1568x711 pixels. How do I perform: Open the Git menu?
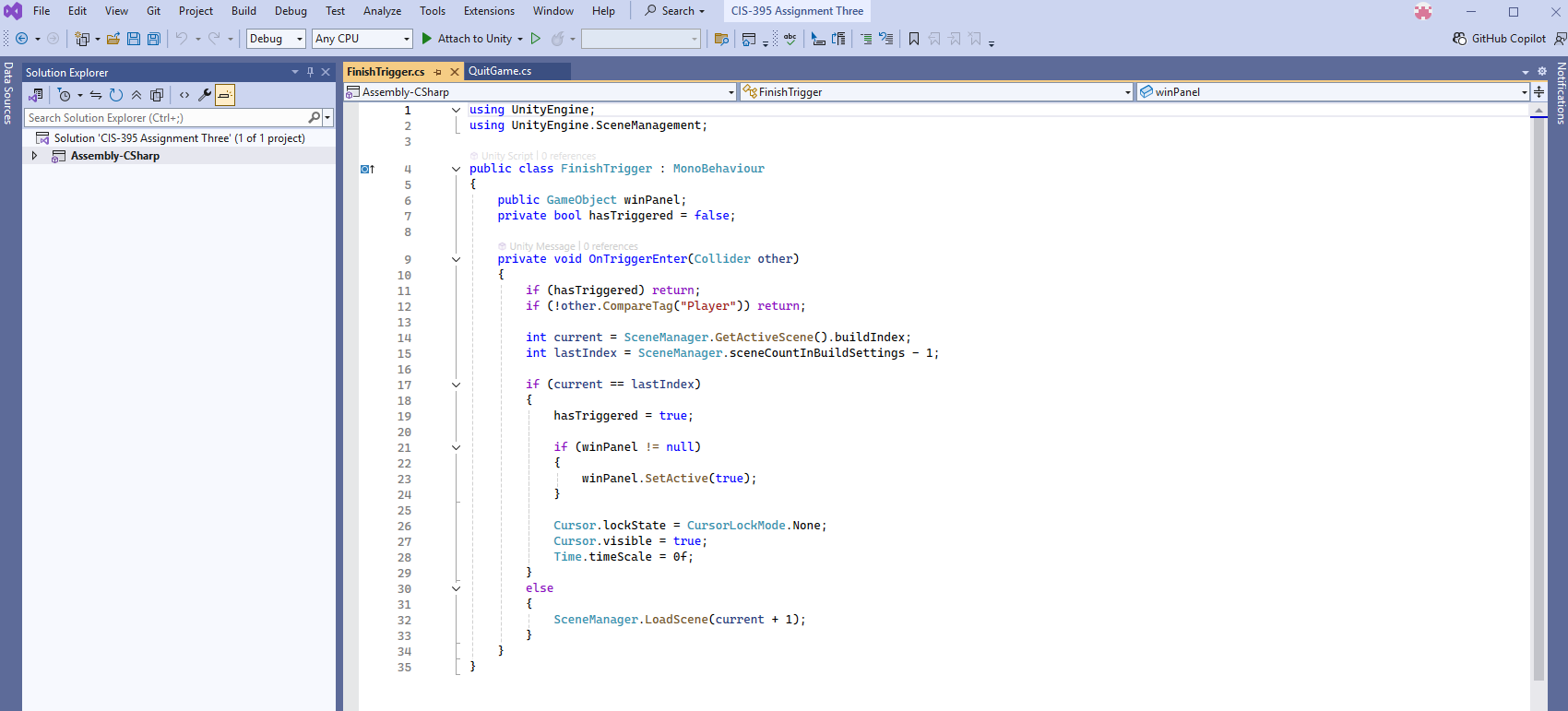pyautogui.click(x=154, y=11)
